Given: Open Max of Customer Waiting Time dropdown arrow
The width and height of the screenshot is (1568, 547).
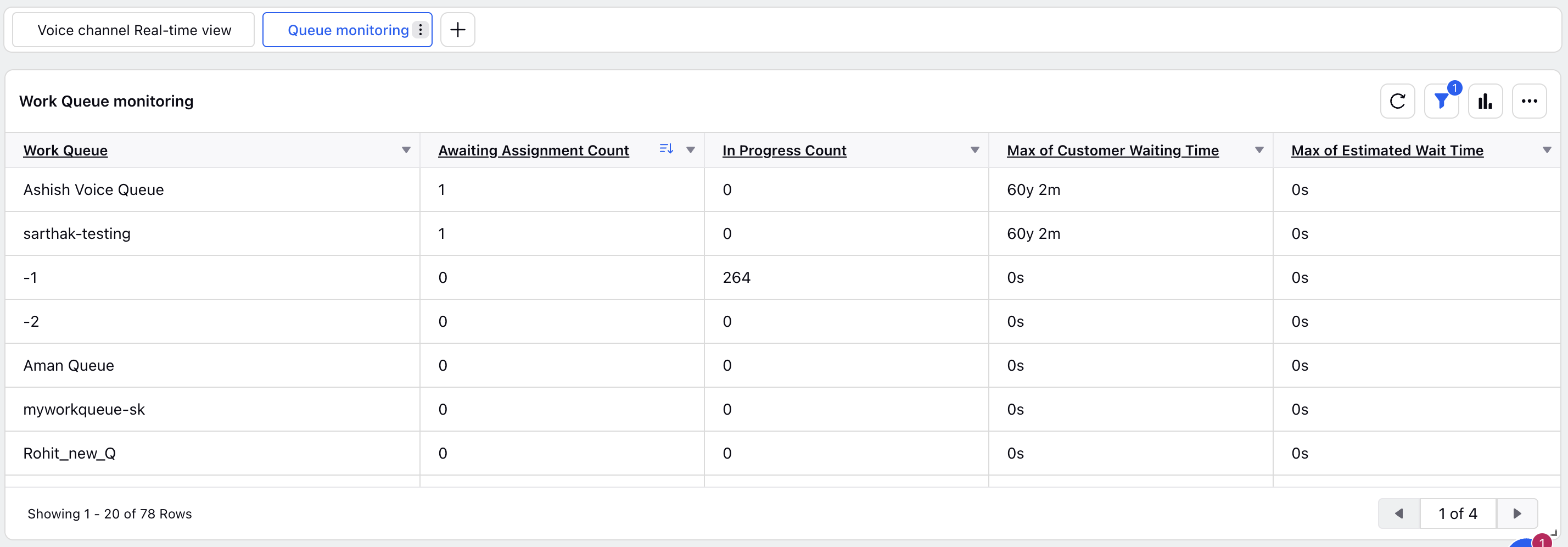Looking at the screenshot, I should [1259, 150].
